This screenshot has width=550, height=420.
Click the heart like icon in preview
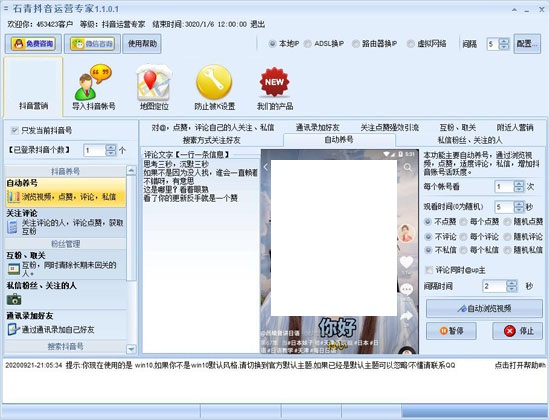coord(407,262)
